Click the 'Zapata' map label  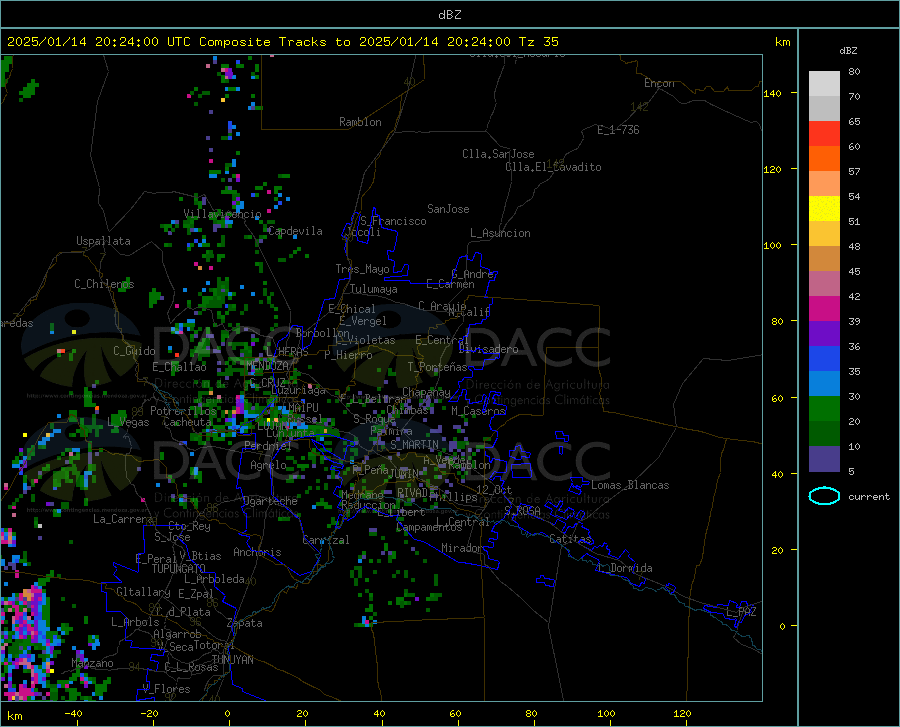coord(245,623)
